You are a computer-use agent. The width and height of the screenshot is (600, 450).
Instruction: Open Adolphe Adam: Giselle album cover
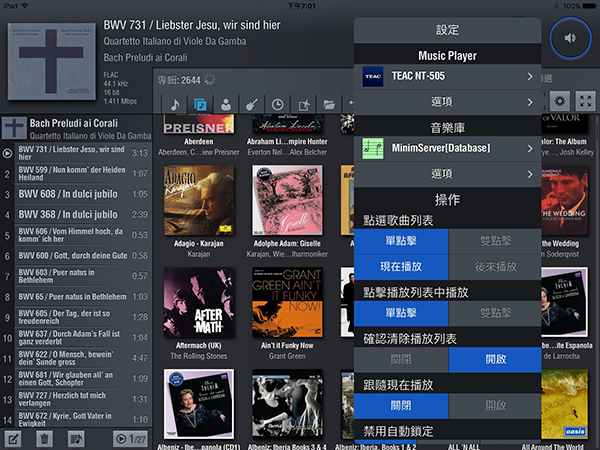[x=287, y=200]
